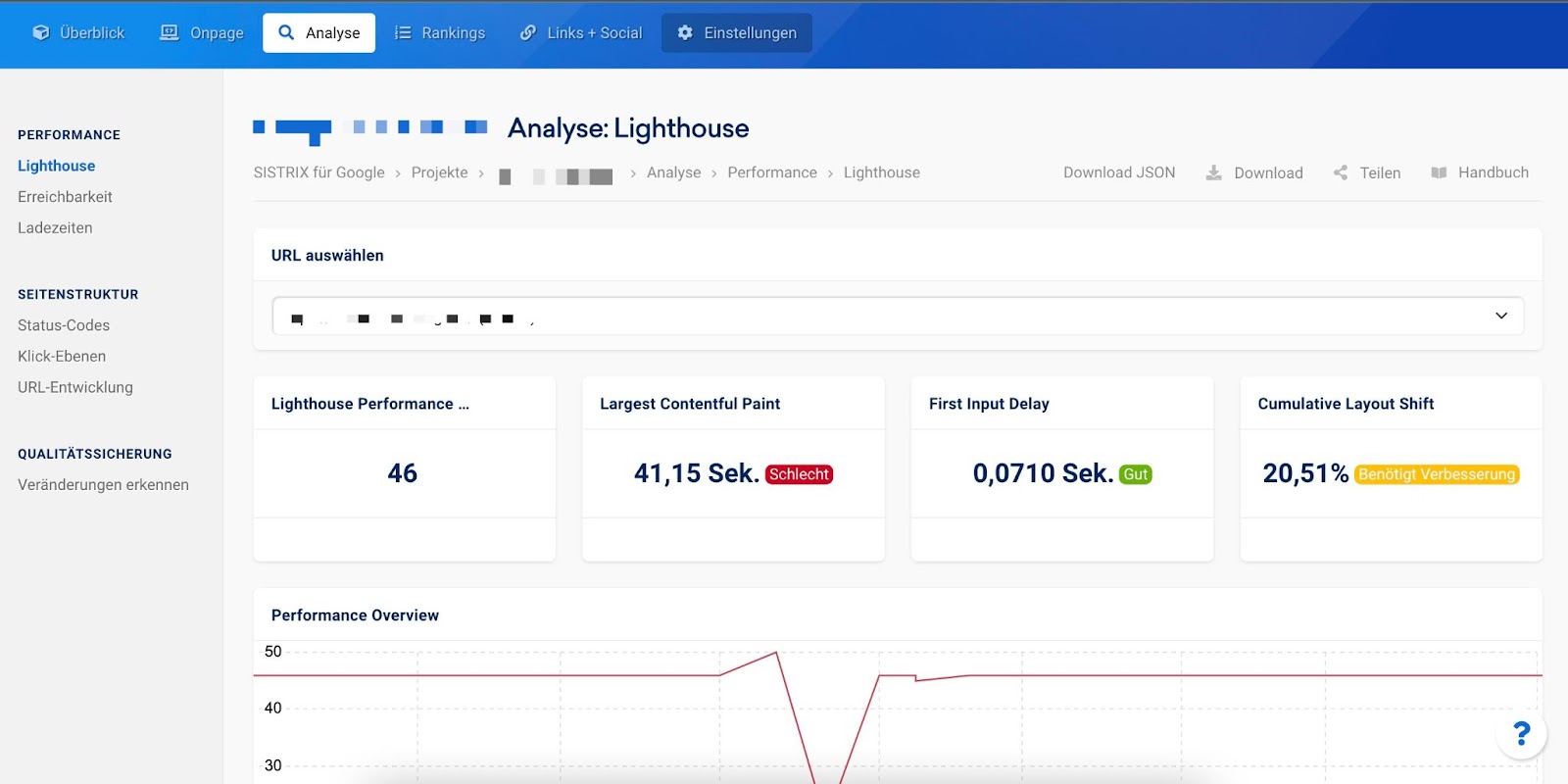The image size is (1568, 784).
Task: Click the redacted project name breadcrumb
Action: click(x=556, y=176)
